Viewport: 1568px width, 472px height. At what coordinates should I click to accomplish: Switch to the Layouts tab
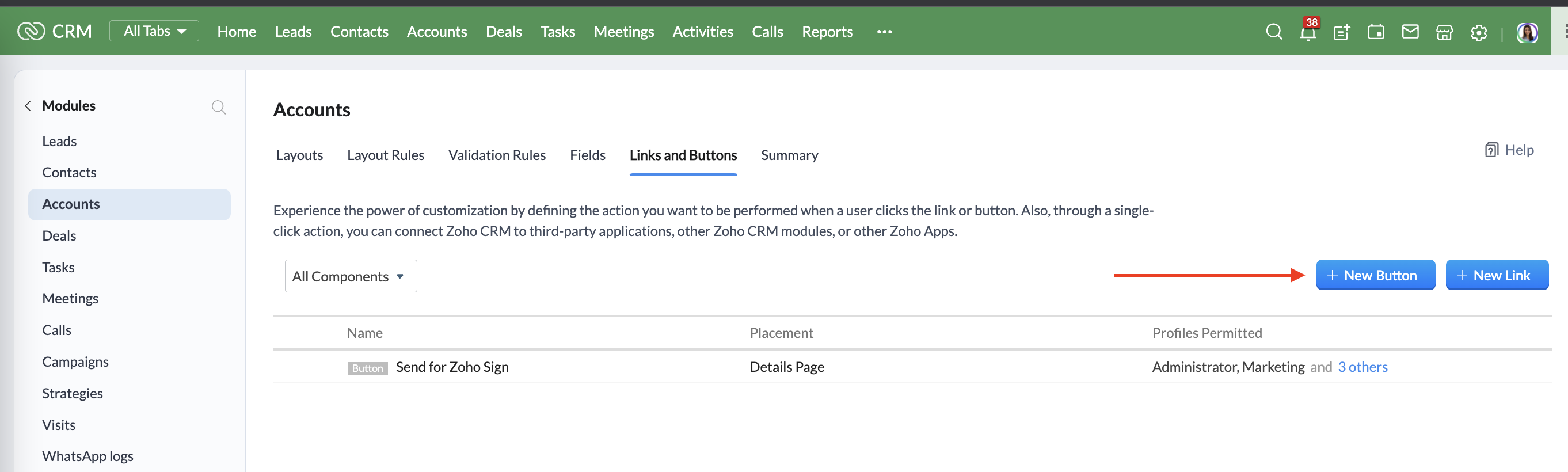click(x=299, y=155)
